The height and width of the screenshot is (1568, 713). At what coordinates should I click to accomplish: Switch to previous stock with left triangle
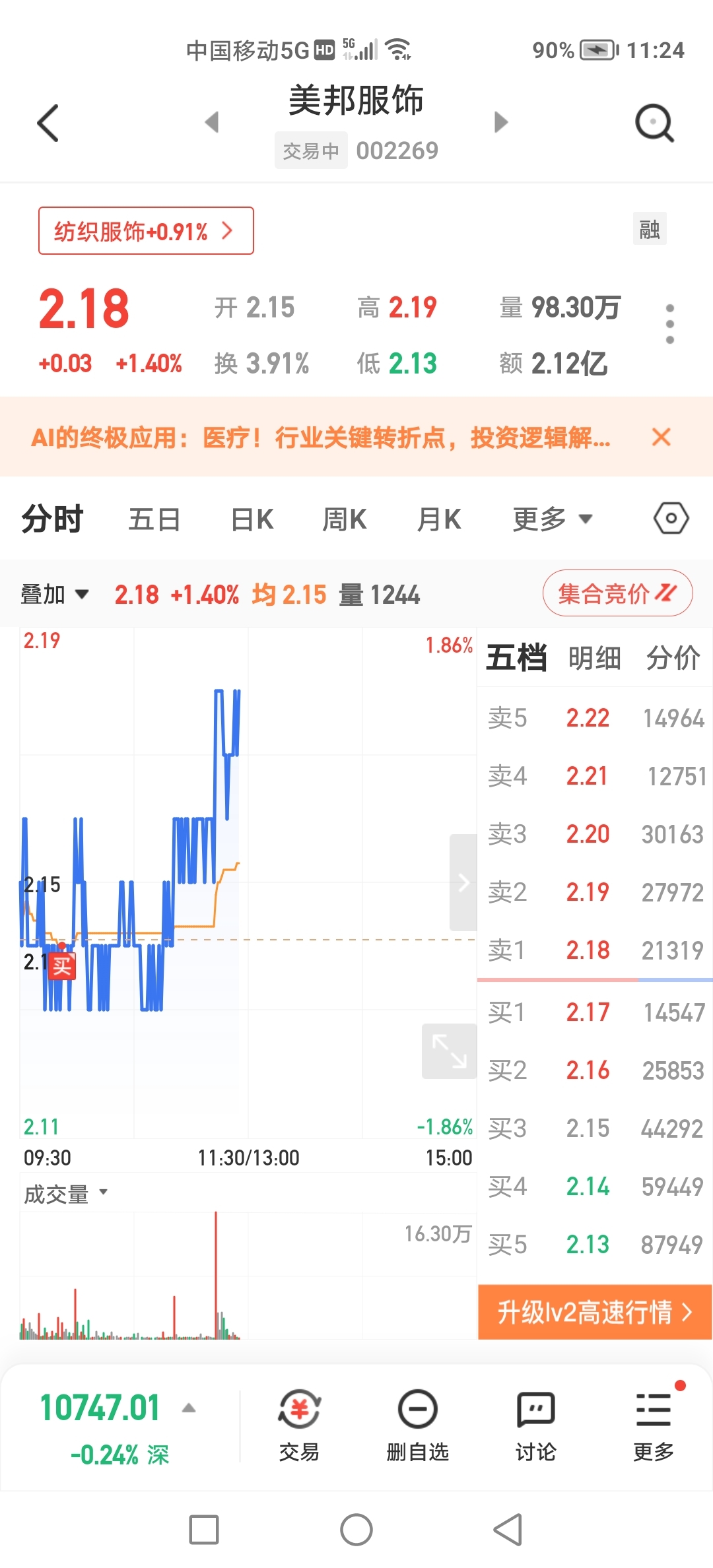(x=212, y=122)
